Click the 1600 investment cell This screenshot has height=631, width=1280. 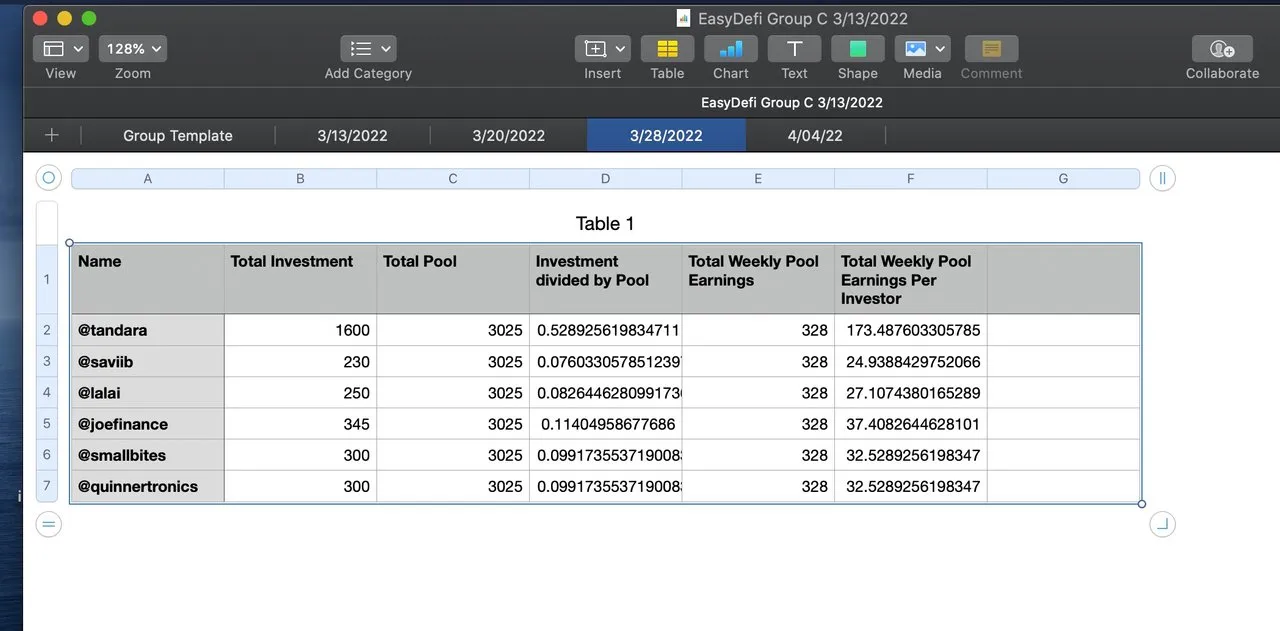point(300,330)
